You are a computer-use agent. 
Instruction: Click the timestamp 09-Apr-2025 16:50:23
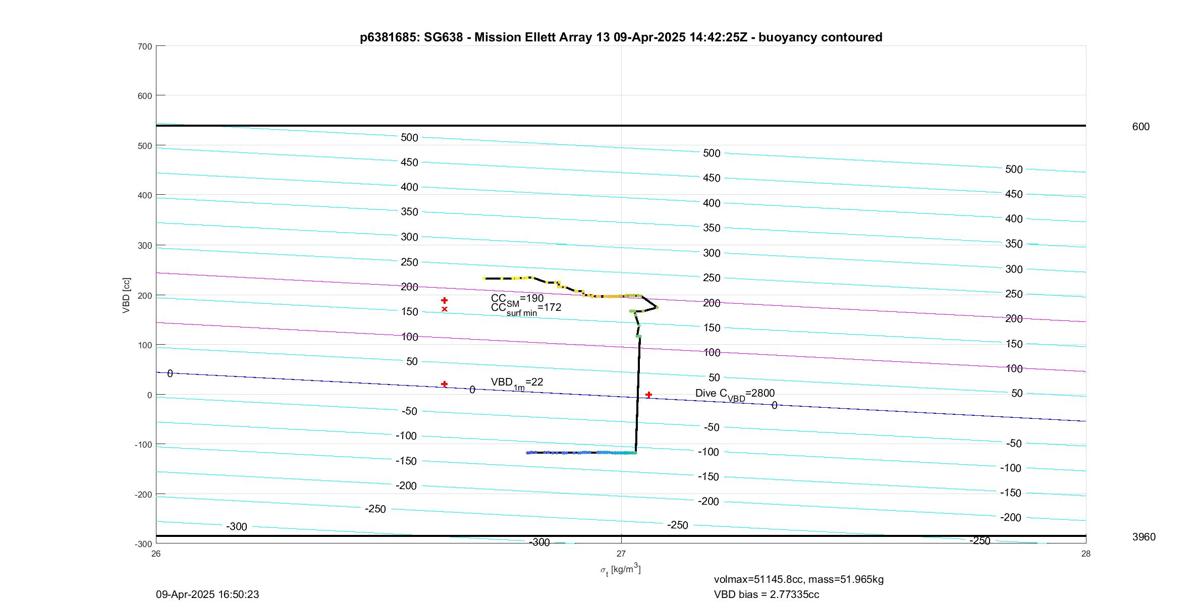point(208,594)
